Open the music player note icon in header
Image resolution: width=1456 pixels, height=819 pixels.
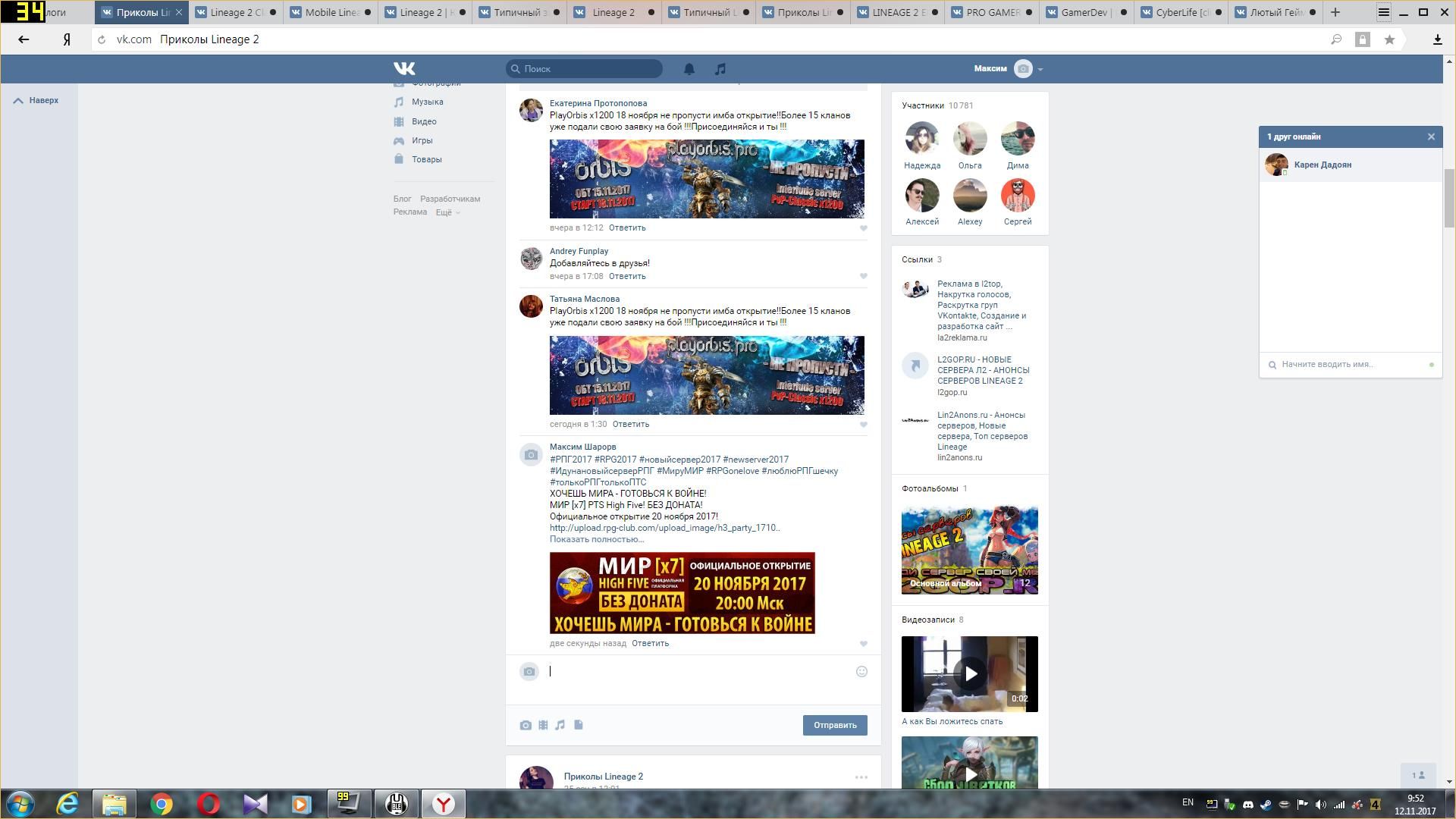pyautogui.click(x=720, y=69)
